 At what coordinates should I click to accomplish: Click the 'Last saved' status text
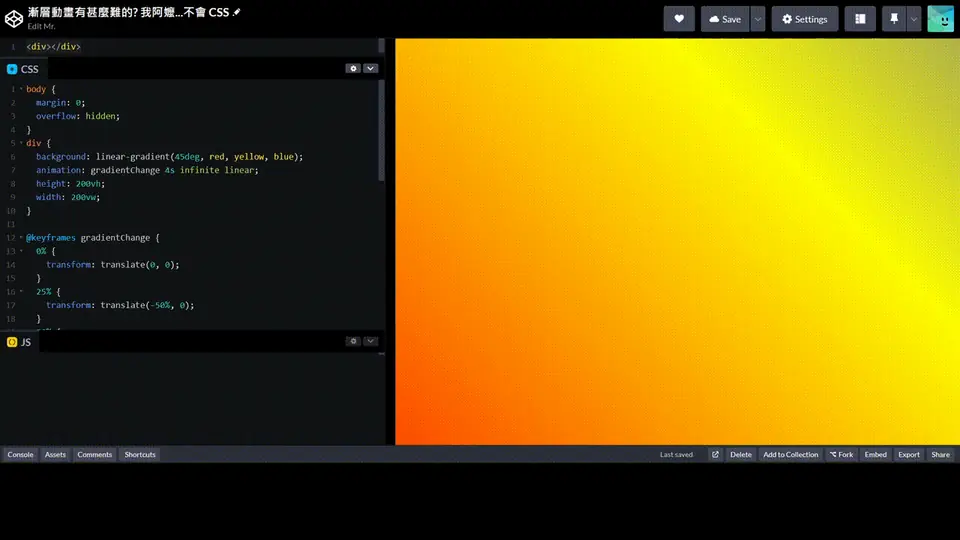tap(677, 454)
